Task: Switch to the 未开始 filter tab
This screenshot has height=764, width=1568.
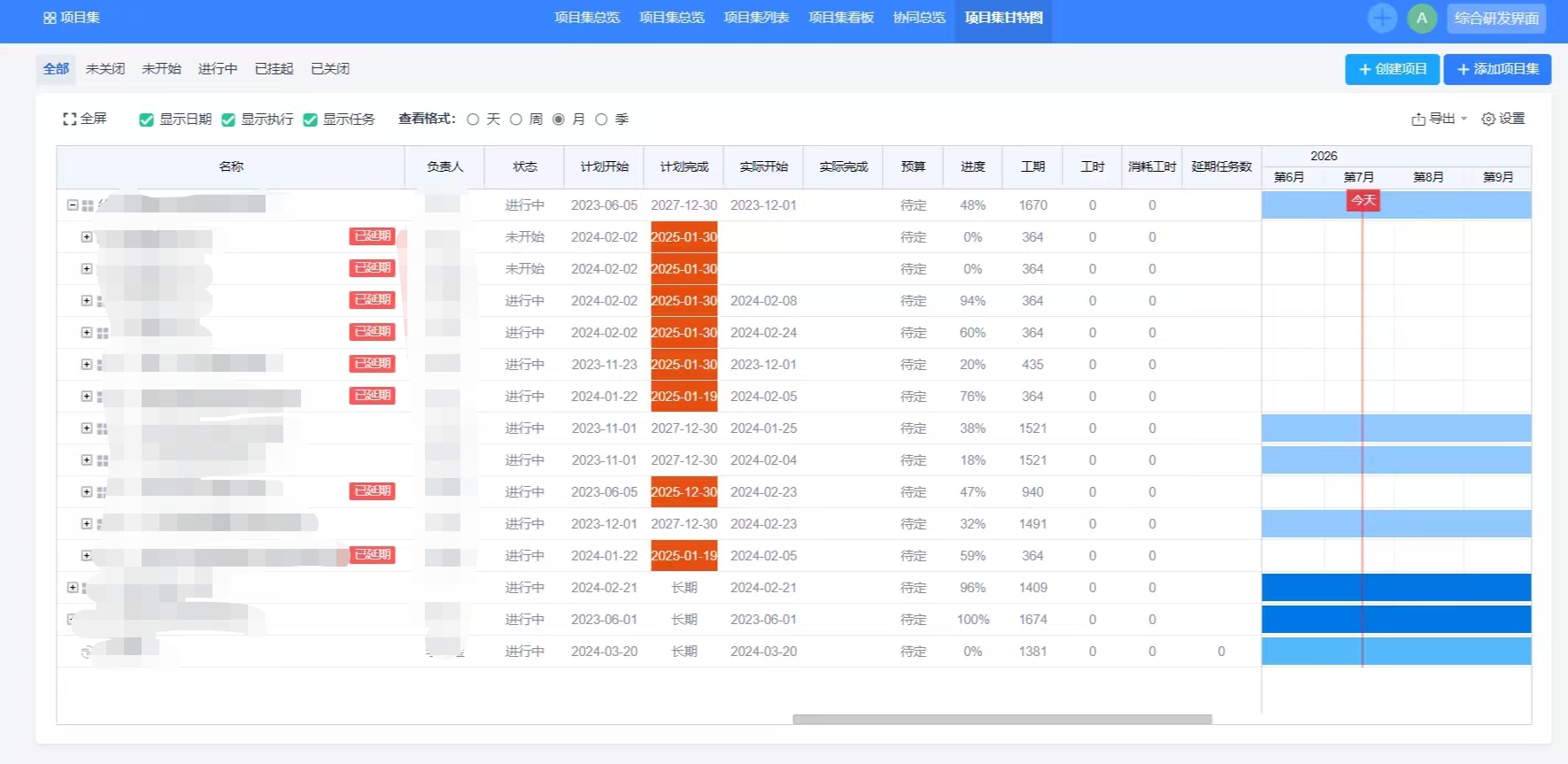Action: 161,69
